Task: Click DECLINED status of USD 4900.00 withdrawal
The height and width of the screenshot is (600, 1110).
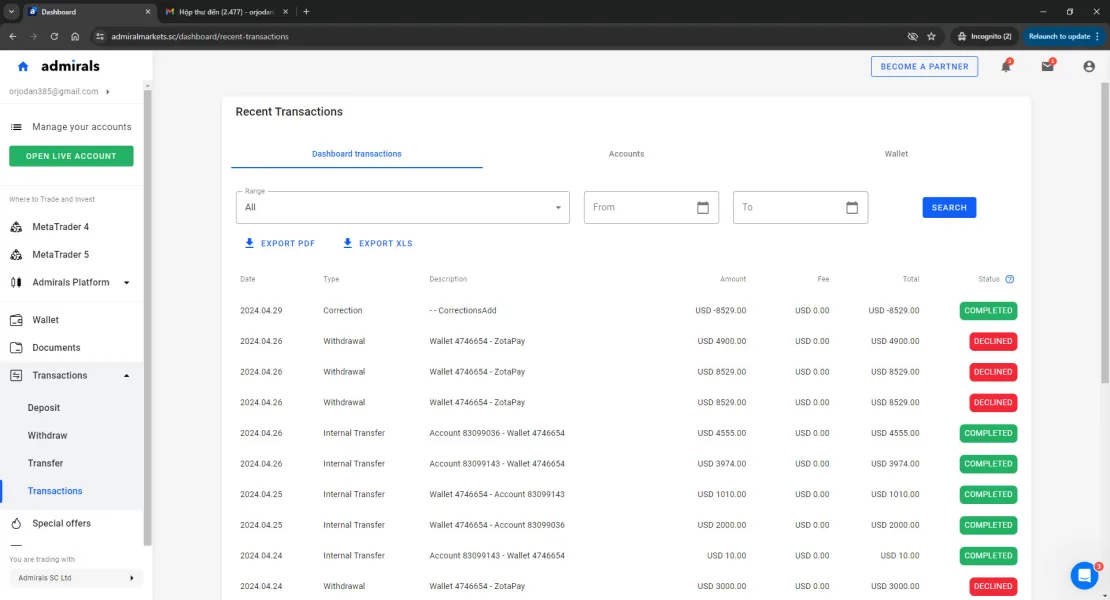Action: click(992, 341)
